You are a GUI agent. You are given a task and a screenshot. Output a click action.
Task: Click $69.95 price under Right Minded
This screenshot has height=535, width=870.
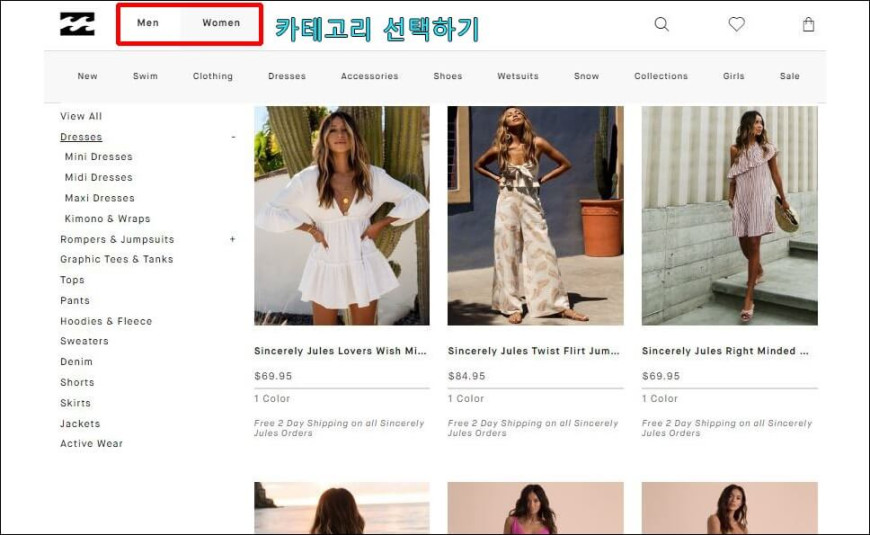click(x=661, y=376)
